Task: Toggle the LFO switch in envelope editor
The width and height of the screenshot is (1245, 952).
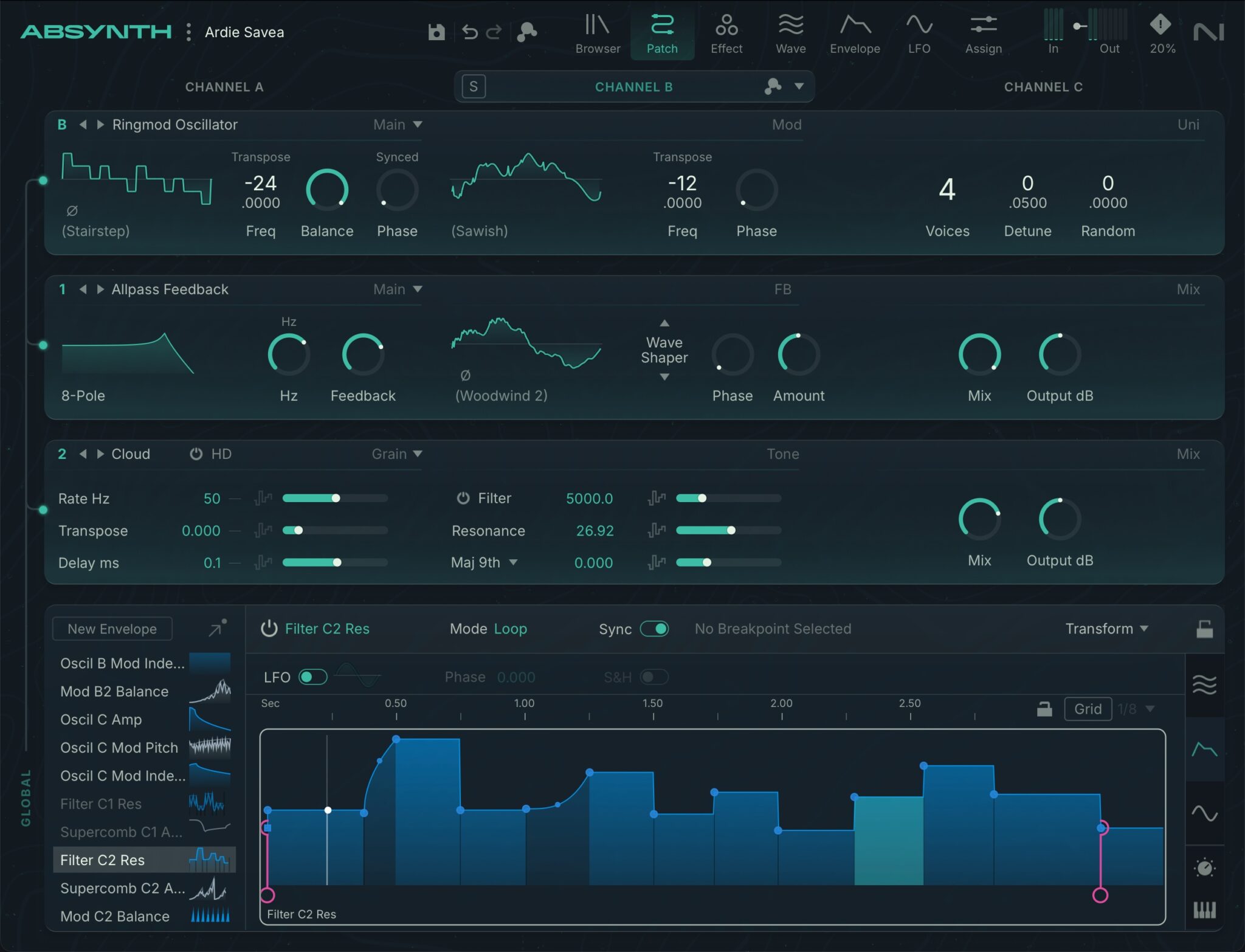Action: pos(313,677)
